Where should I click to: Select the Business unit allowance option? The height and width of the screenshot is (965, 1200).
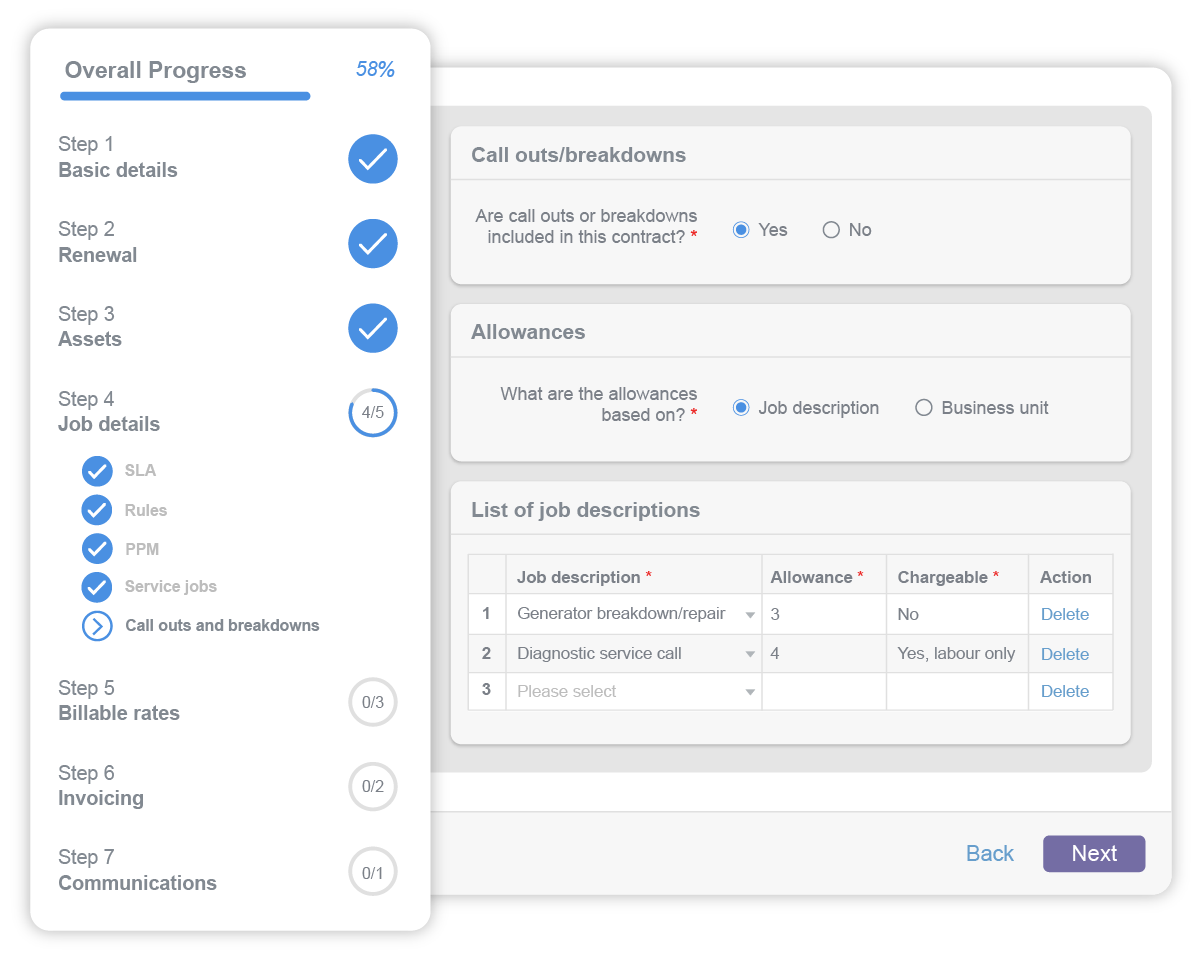click(924, 408)
